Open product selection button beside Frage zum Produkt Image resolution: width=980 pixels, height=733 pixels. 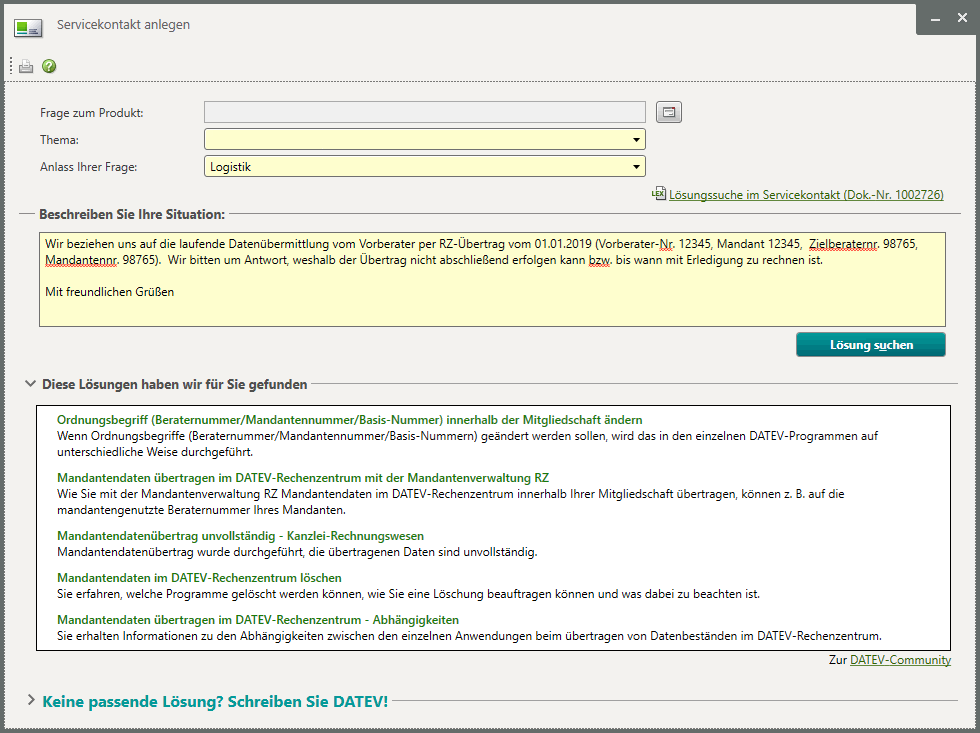pyautogui.click(x=668, y=112)
